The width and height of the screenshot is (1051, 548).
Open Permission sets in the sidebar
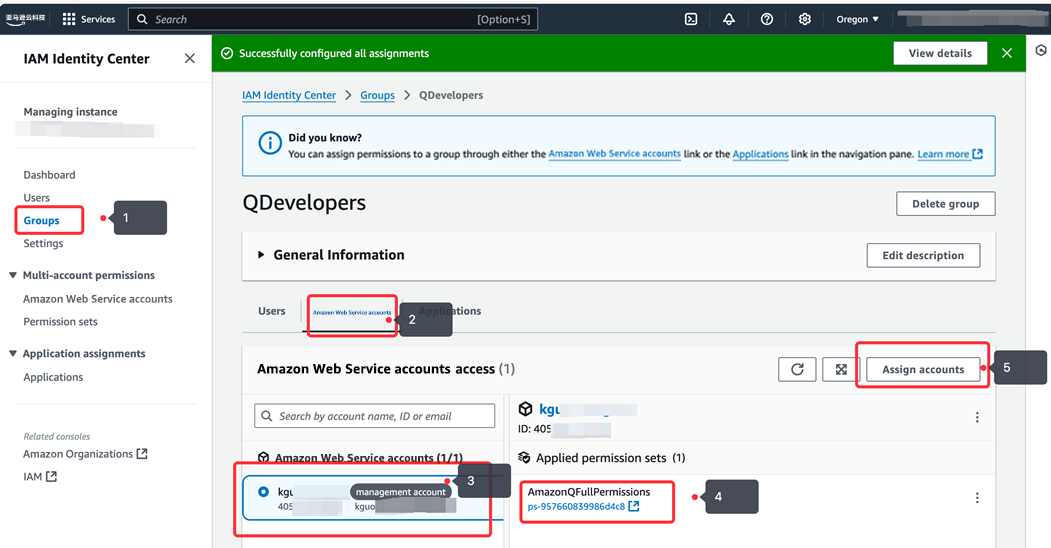tap(60, 322)
